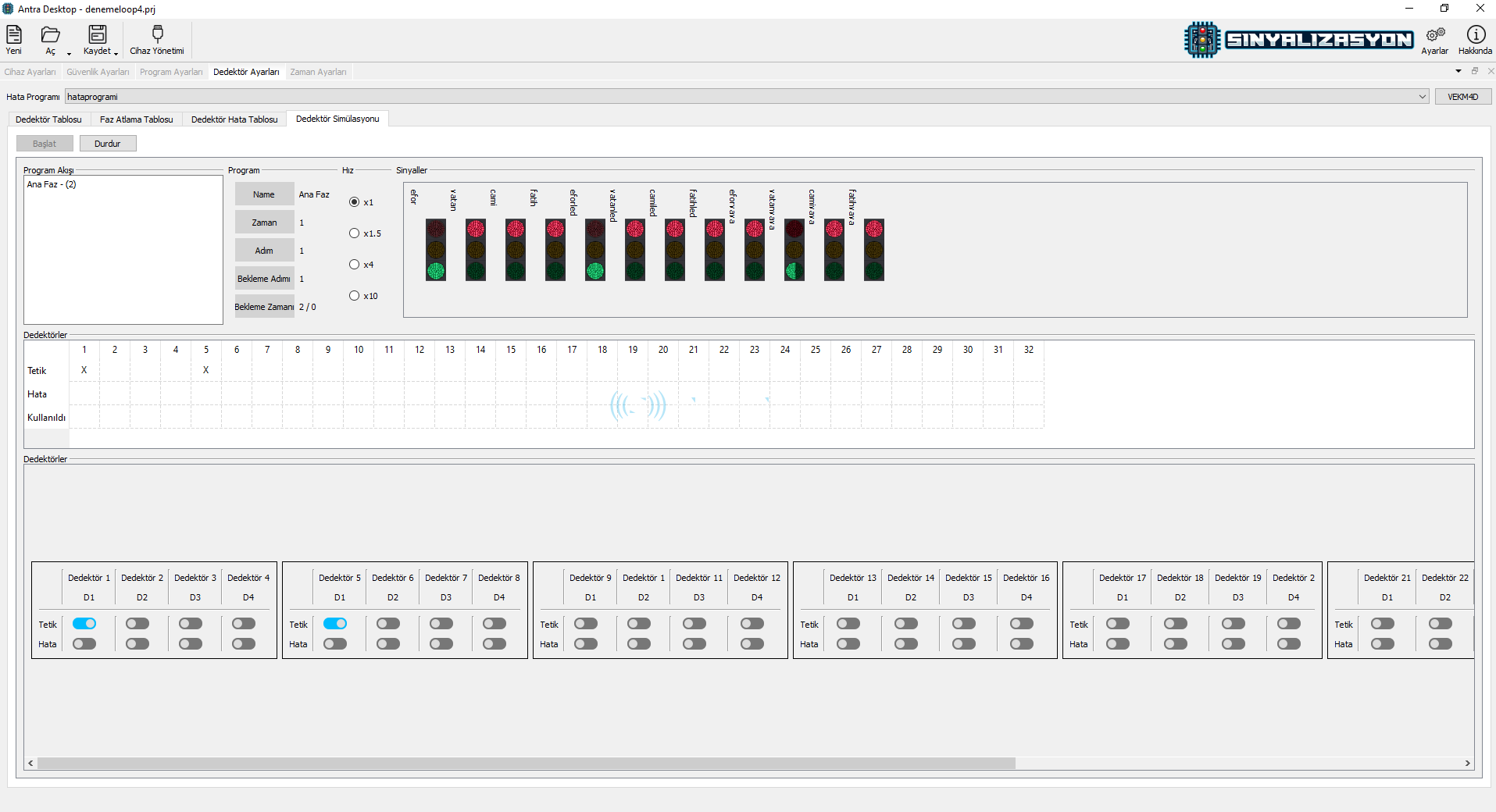Open Ayarlar settings gear icon

[1435, 35]
